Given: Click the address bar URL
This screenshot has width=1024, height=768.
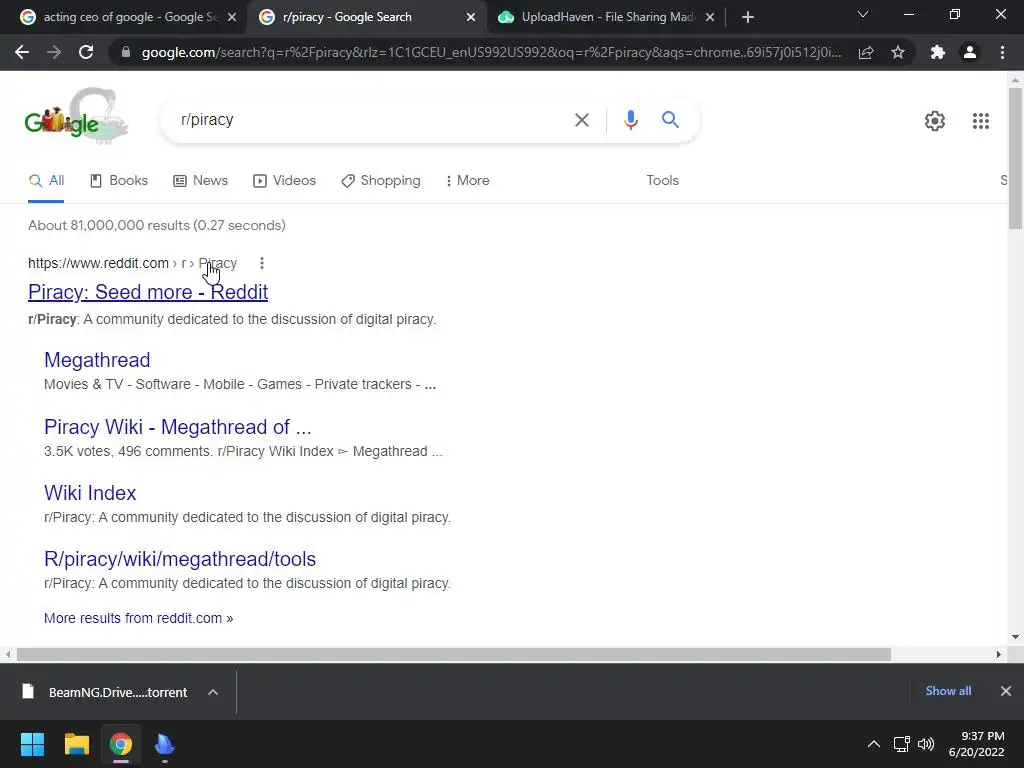Looking at the screenshot, I should click(x=491, y=52).
